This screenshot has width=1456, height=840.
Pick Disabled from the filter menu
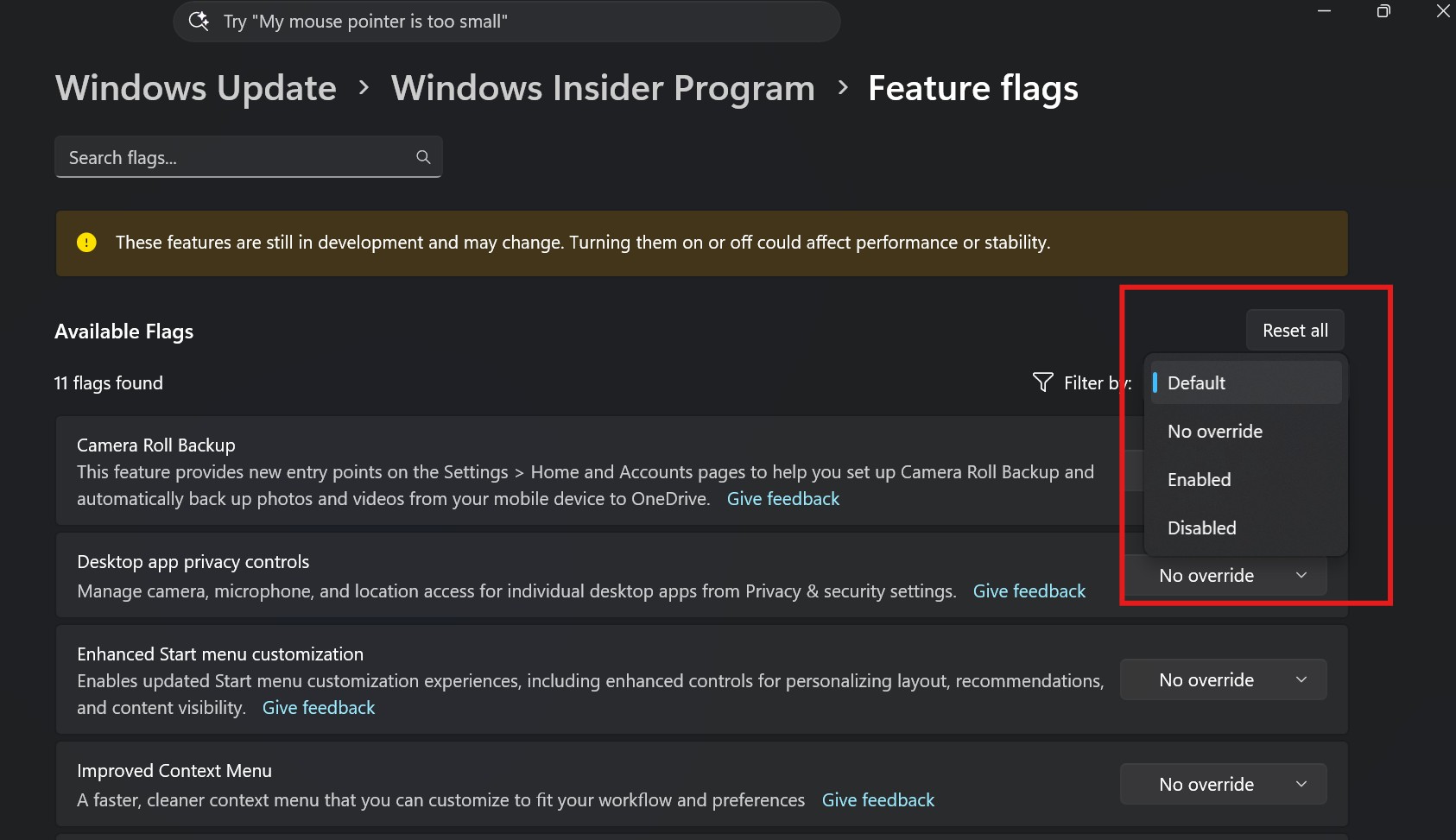[x=1245, y=527]
